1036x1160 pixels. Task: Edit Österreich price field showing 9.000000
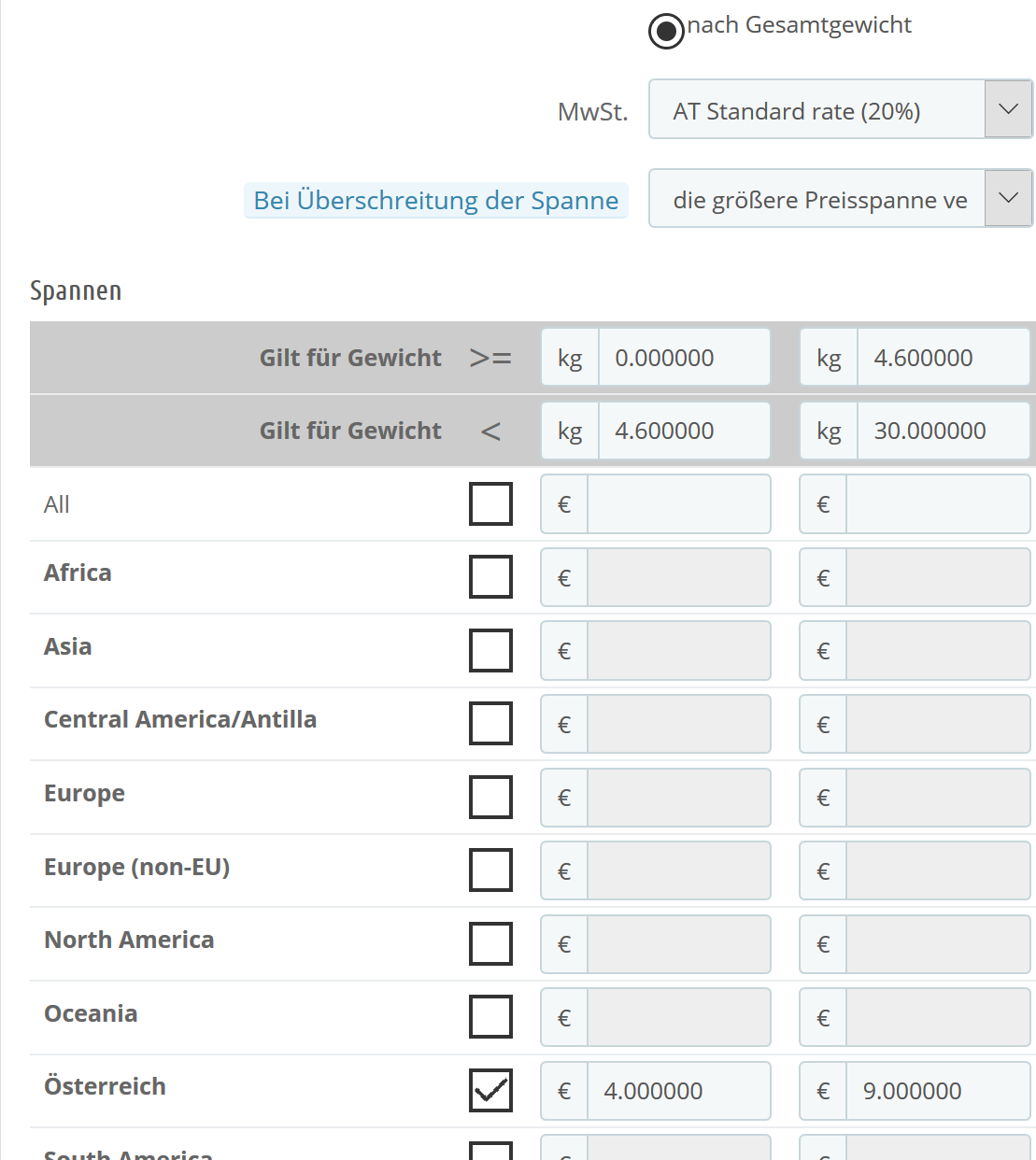(936, 1091)
